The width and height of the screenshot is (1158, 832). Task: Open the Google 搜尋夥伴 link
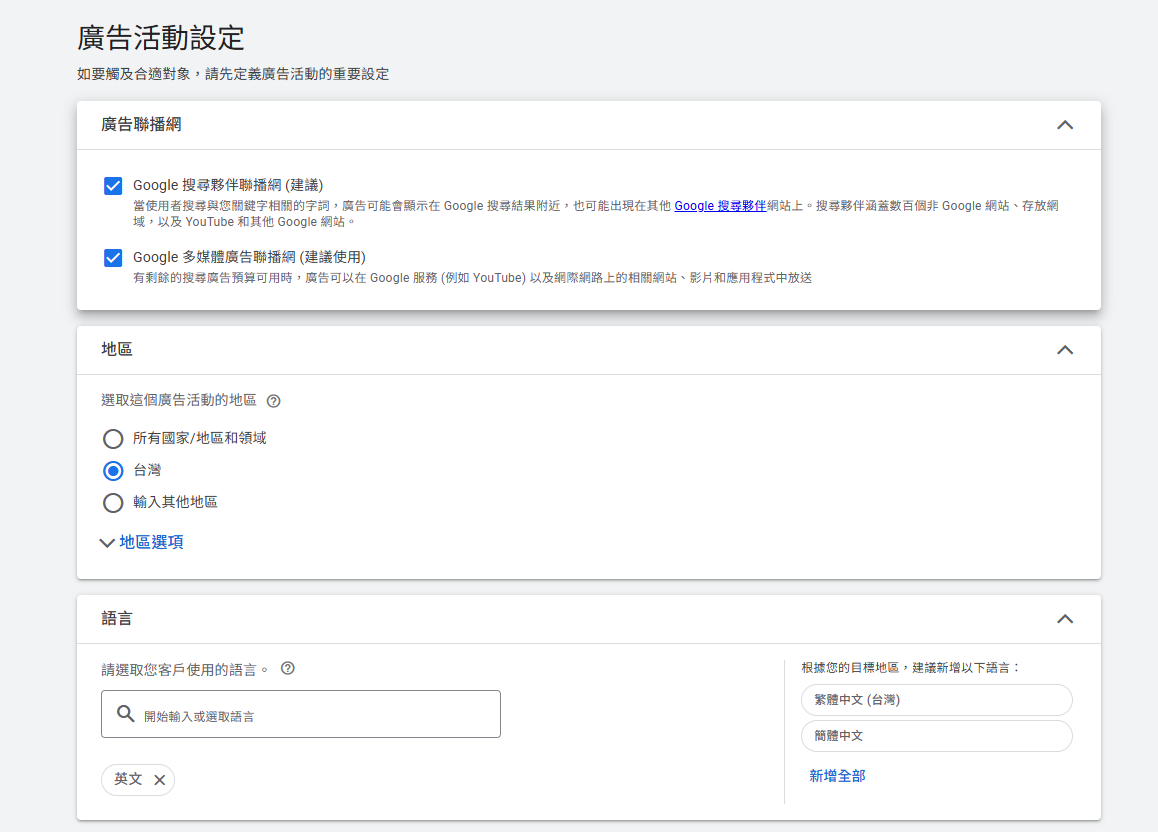coord(720,206)
